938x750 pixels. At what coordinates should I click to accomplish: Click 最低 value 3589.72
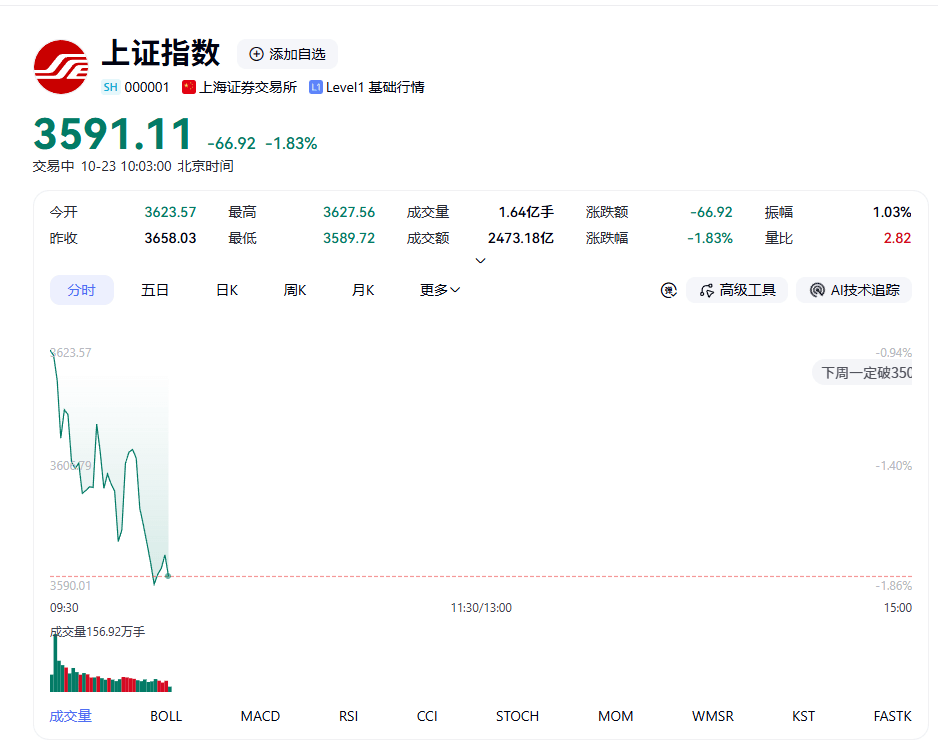pos(349,238)
